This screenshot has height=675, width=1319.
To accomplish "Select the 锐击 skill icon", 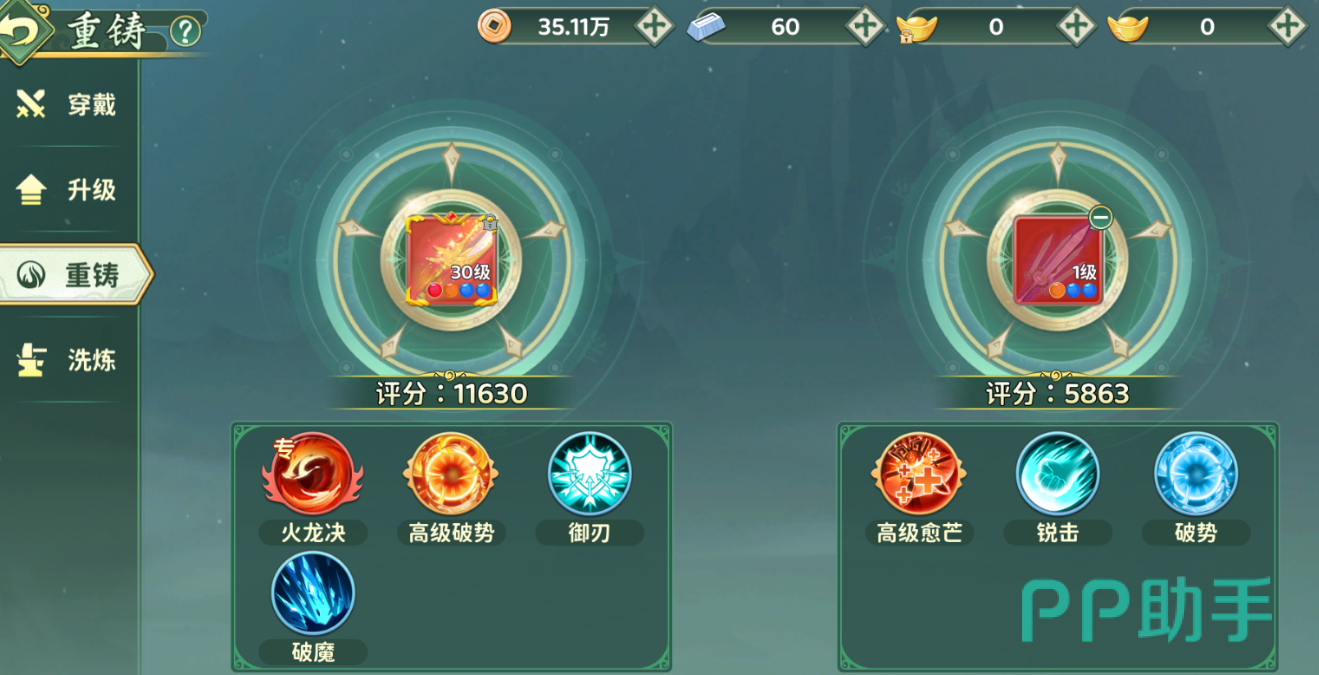I will [x=1057, y=474].
